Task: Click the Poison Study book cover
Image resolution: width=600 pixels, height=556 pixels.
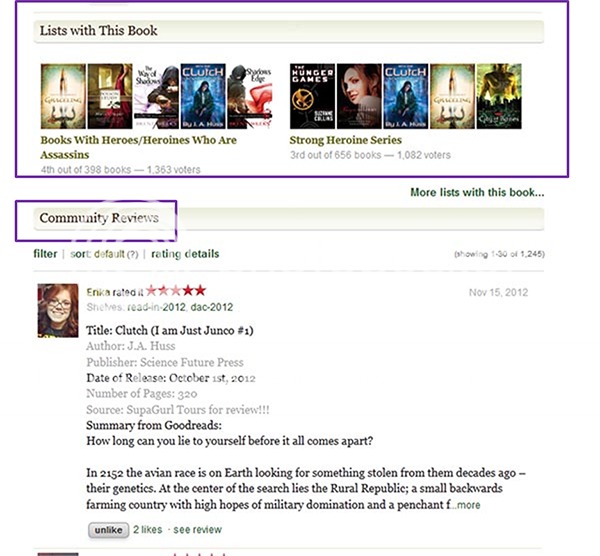Action: (110, 96)
